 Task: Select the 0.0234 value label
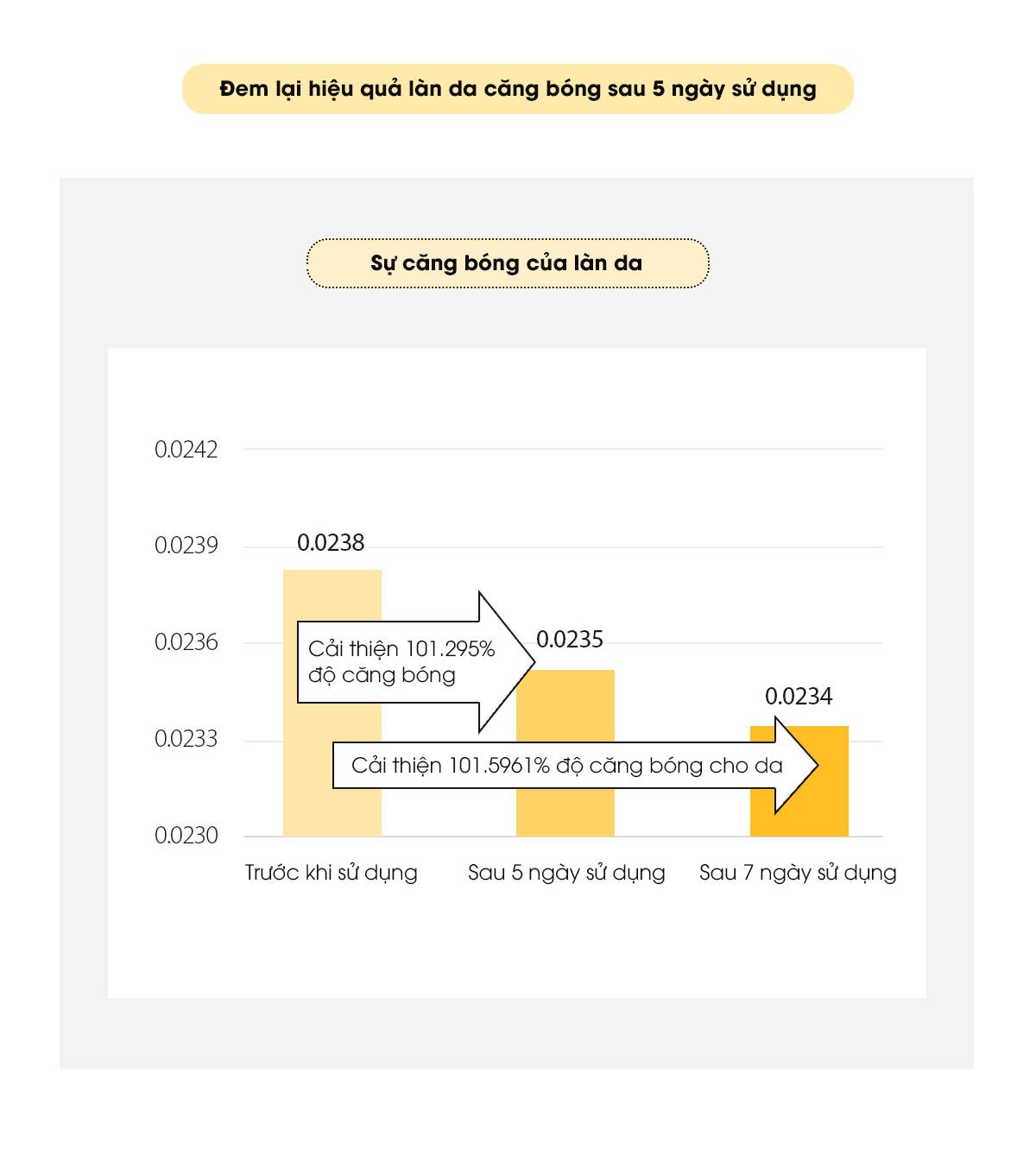pyautogui.click(x=799, y=697)
